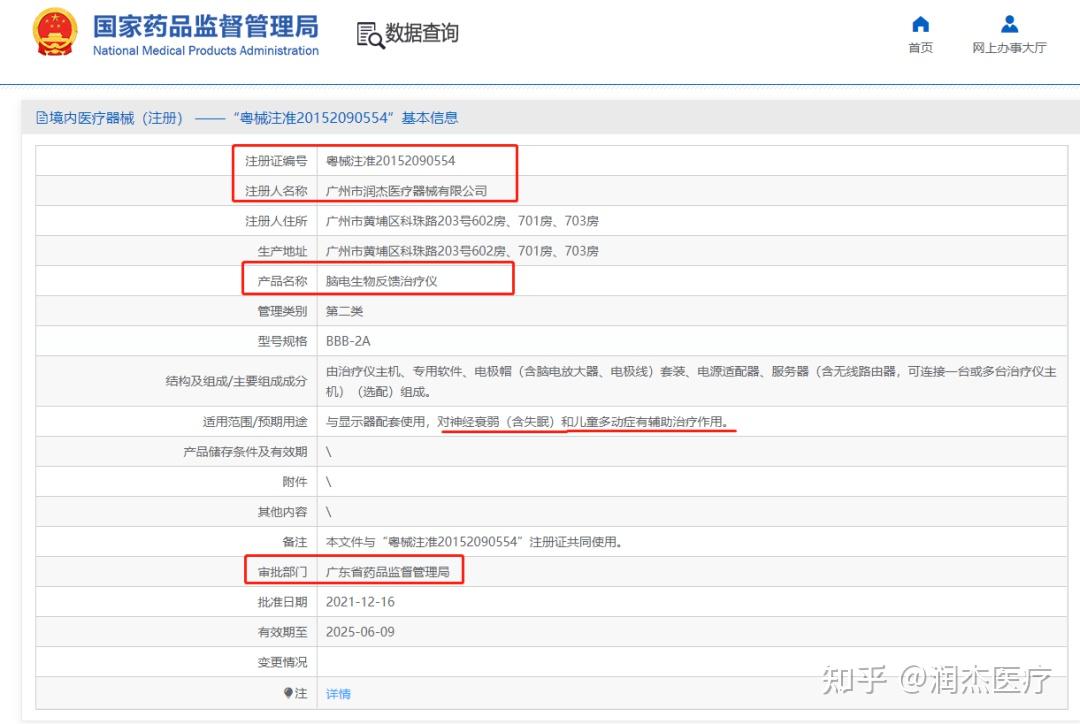Click the 知乎@润杰医疗 watermark
The image size is (1080, 724).
(x=937, y=680)
